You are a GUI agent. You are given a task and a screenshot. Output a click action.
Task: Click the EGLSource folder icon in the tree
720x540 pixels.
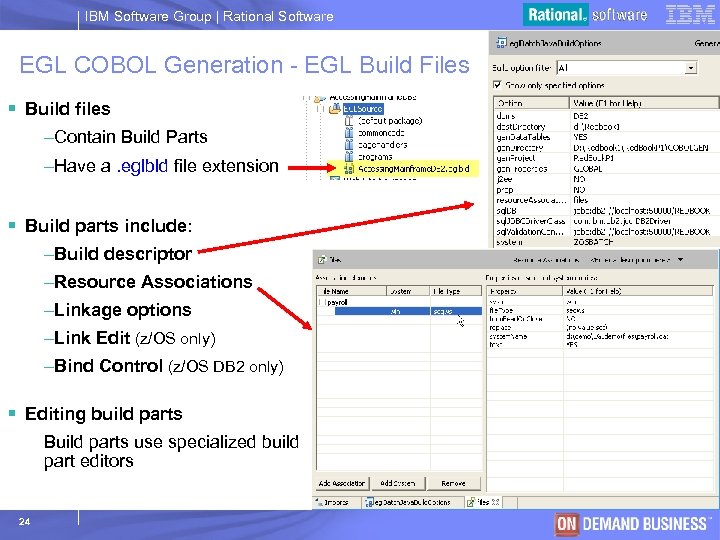coord(336,109)
